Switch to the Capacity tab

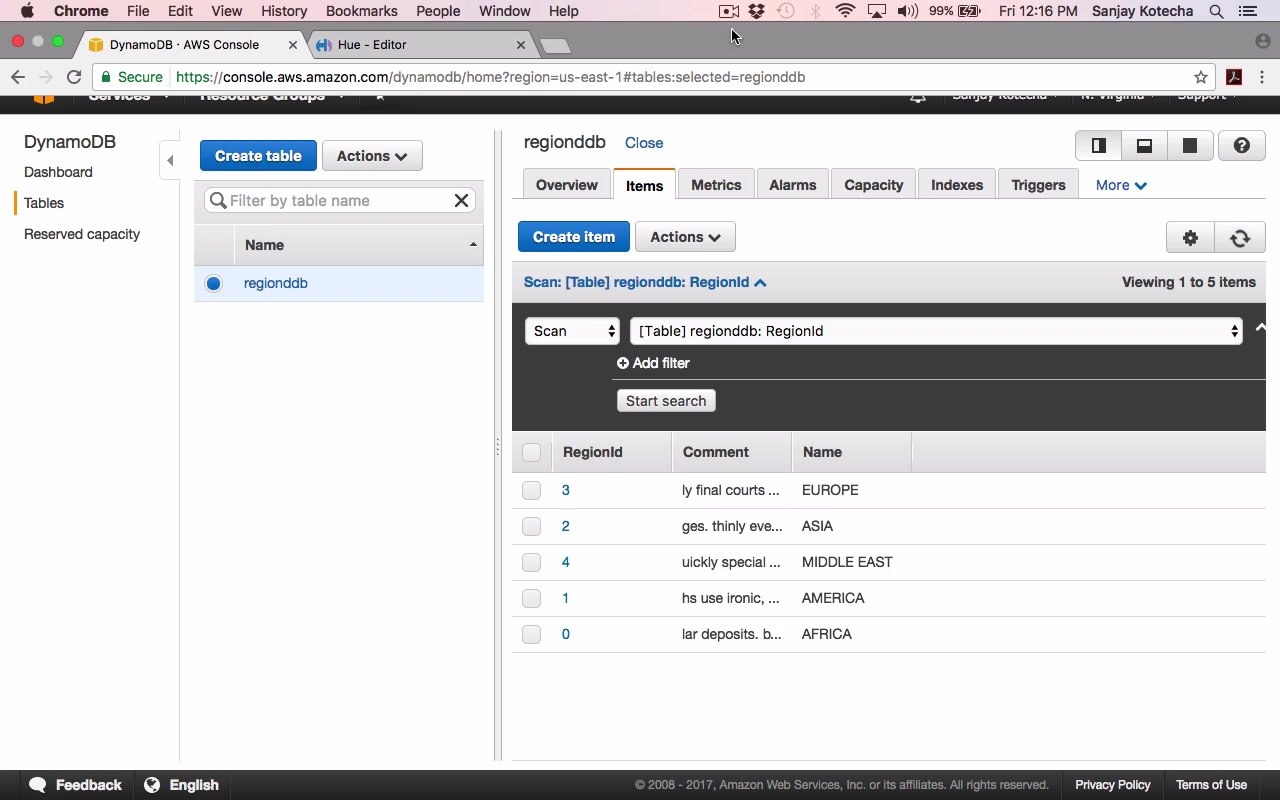(x=873, y=185)
